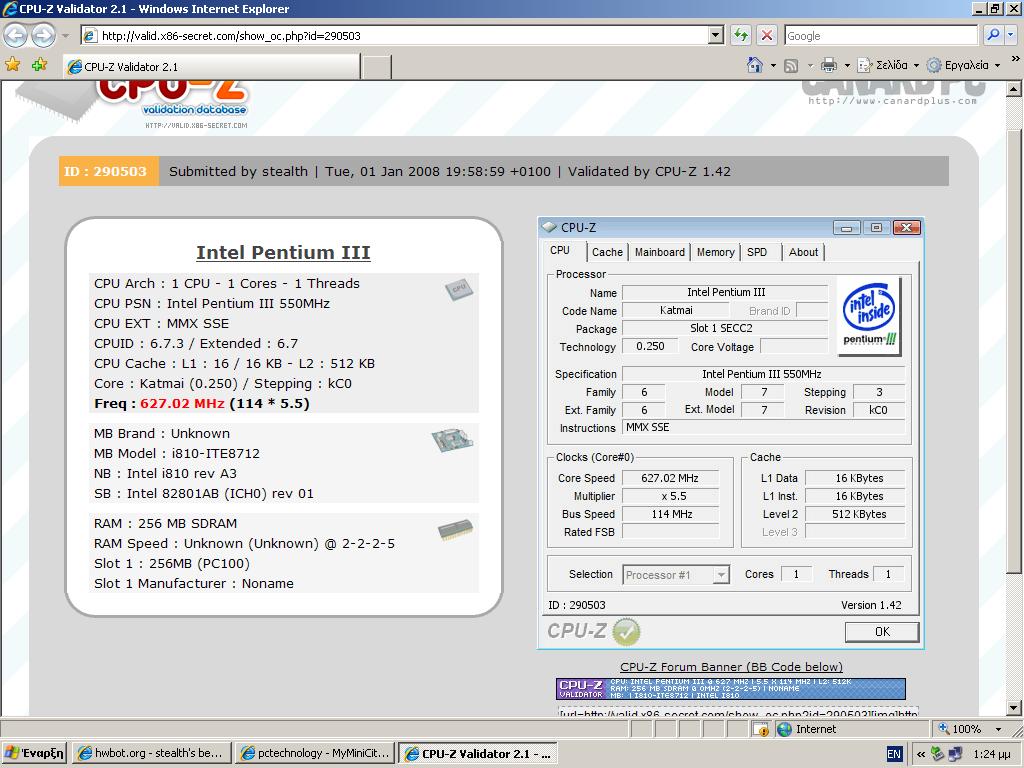Click the CPU-Z Validator 2.1 taskbar button
The width and height of the screenshot is (1024, 768).
coord(478,753)
